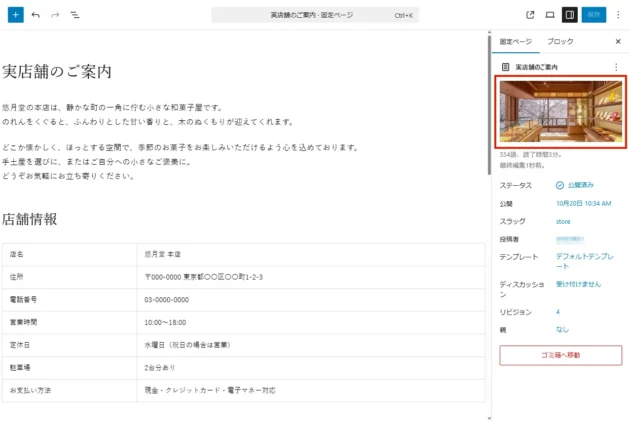Open the block inserter plus button
The height and width of the screenshot is (421, 630).
pyautogui.click(x=15, y=15)
